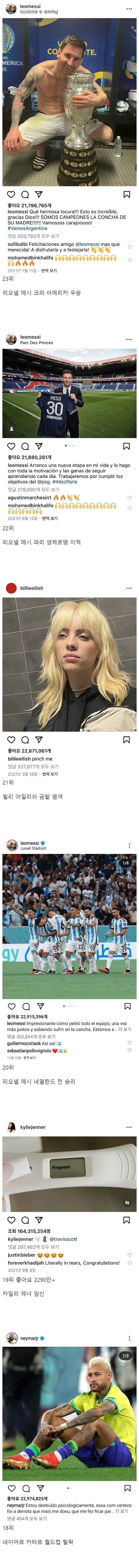Open comments on billieeilish post
Viewport: 139px width, 1568px height.
(x=25, y=740)
